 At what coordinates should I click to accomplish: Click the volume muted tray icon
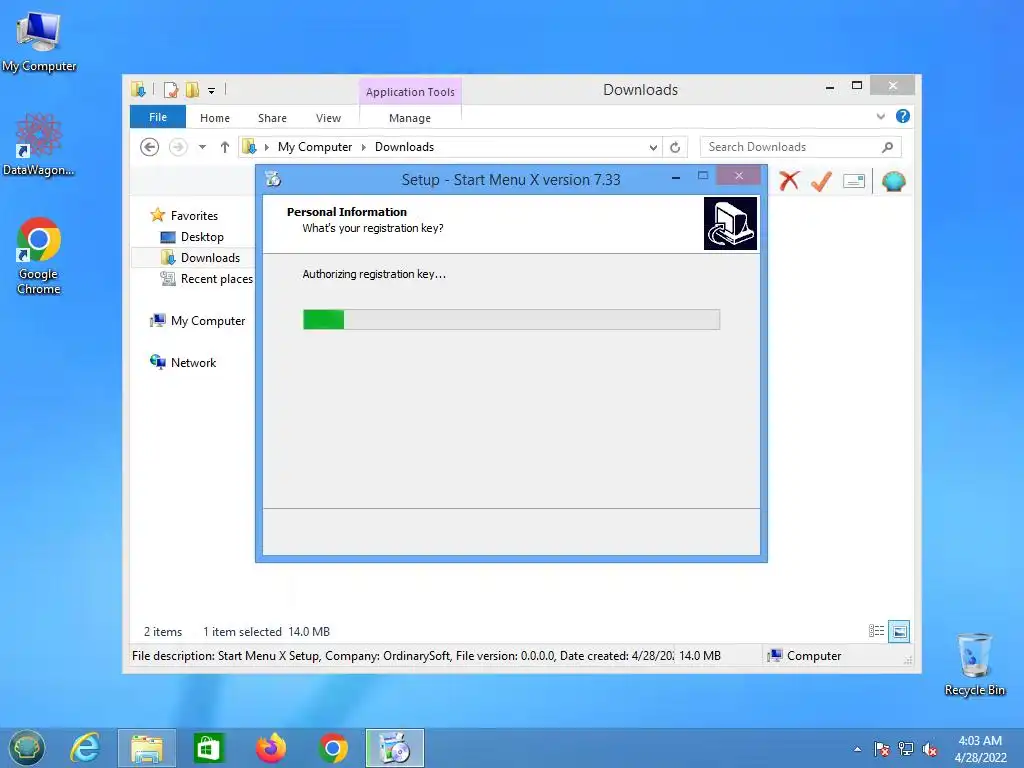pos(930,749)
